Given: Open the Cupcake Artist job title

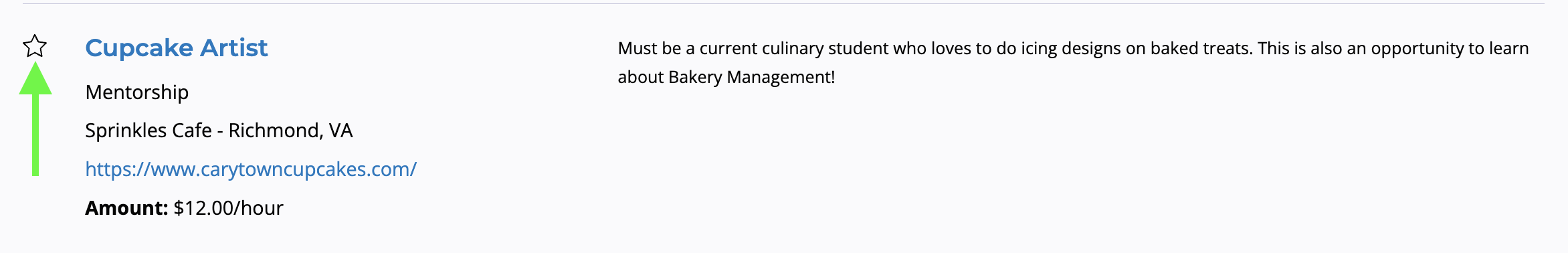Looking at the screenshot, I should (177, 48).
